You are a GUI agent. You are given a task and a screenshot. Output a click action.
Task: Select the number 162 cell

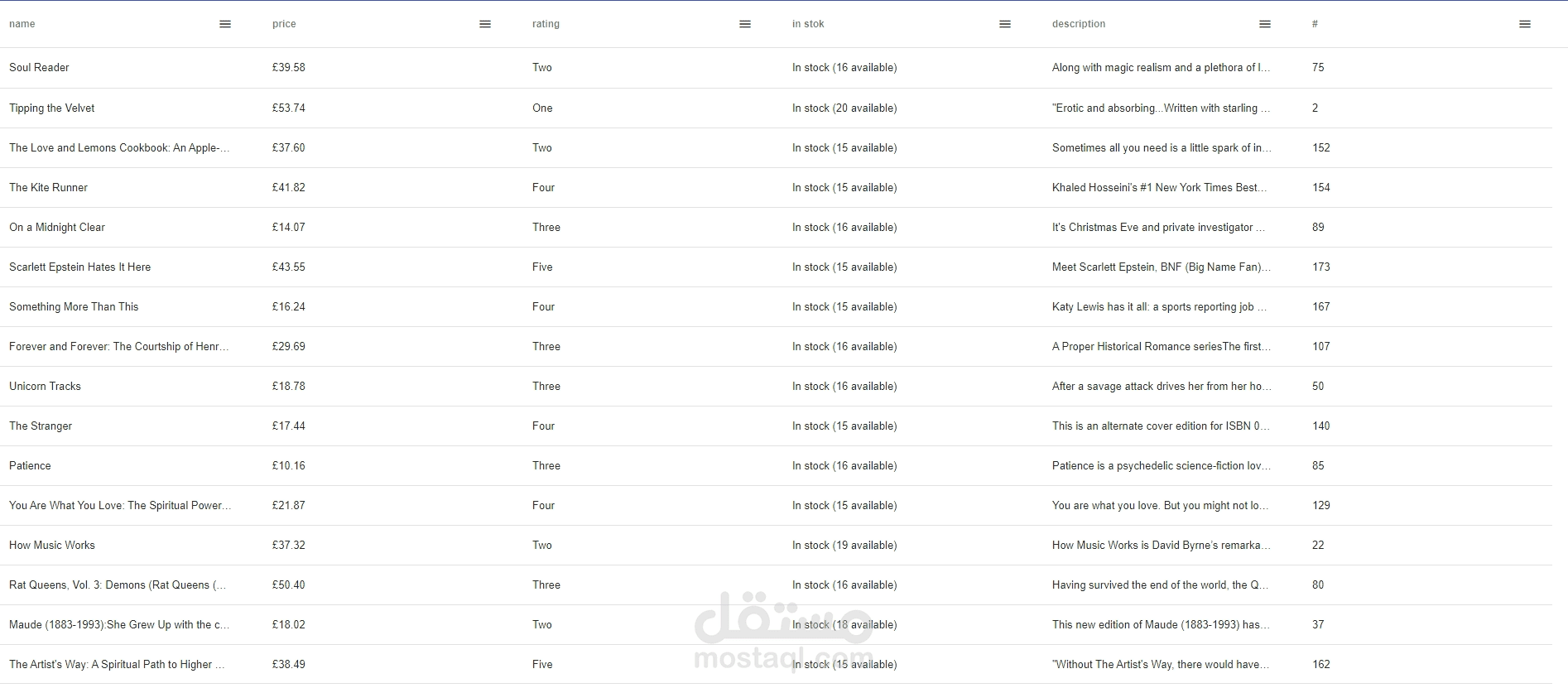click(1321, 665)
